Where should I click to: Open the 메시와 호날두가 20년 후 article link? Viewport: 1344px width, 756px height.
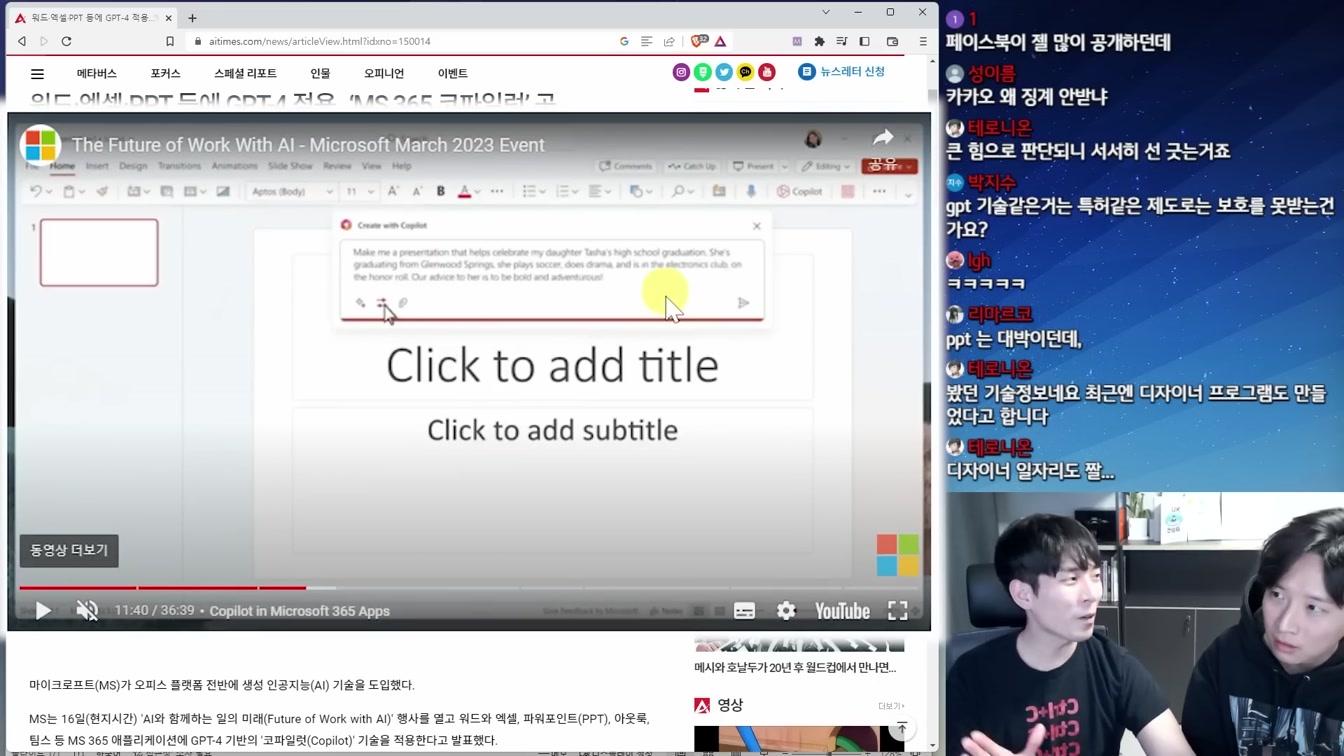coord(795,667)
